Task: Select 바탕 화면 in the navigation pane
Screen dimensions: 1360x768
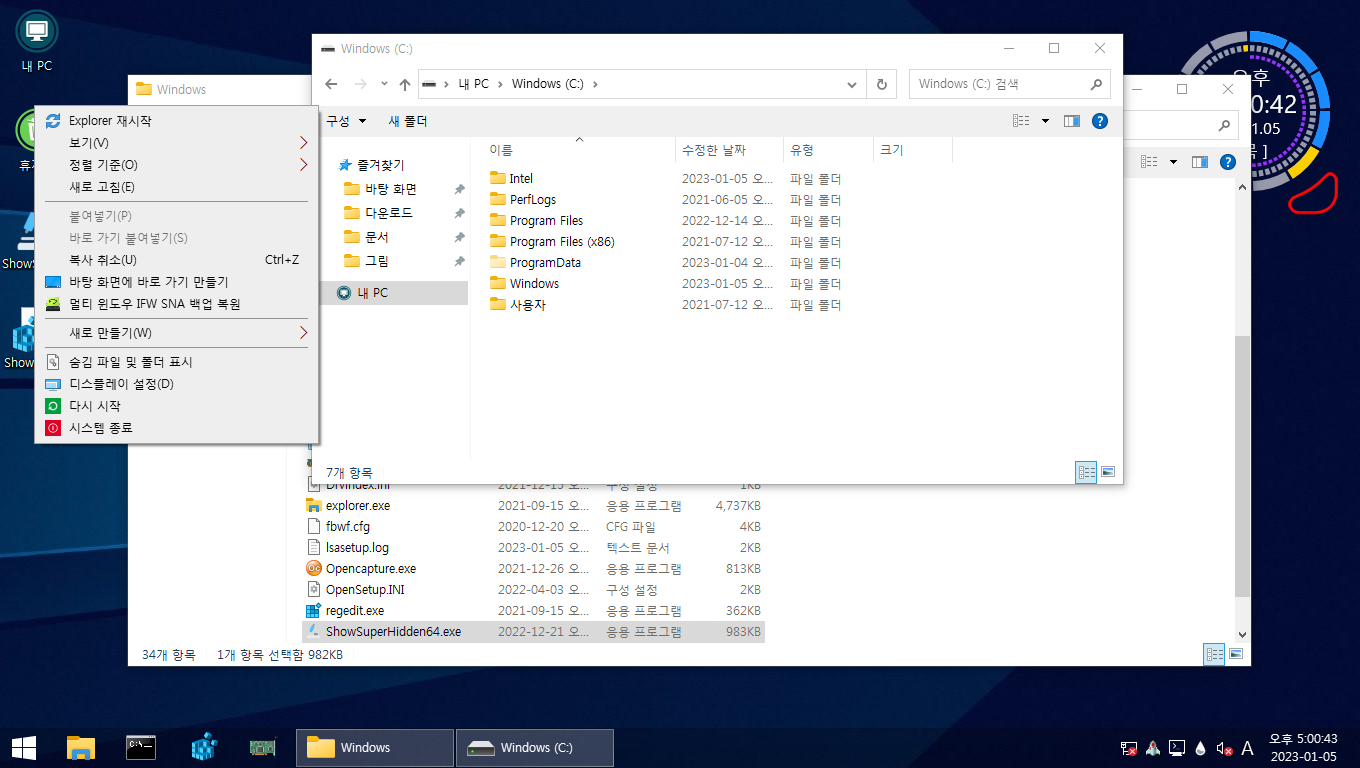Action: coord(390,189)
